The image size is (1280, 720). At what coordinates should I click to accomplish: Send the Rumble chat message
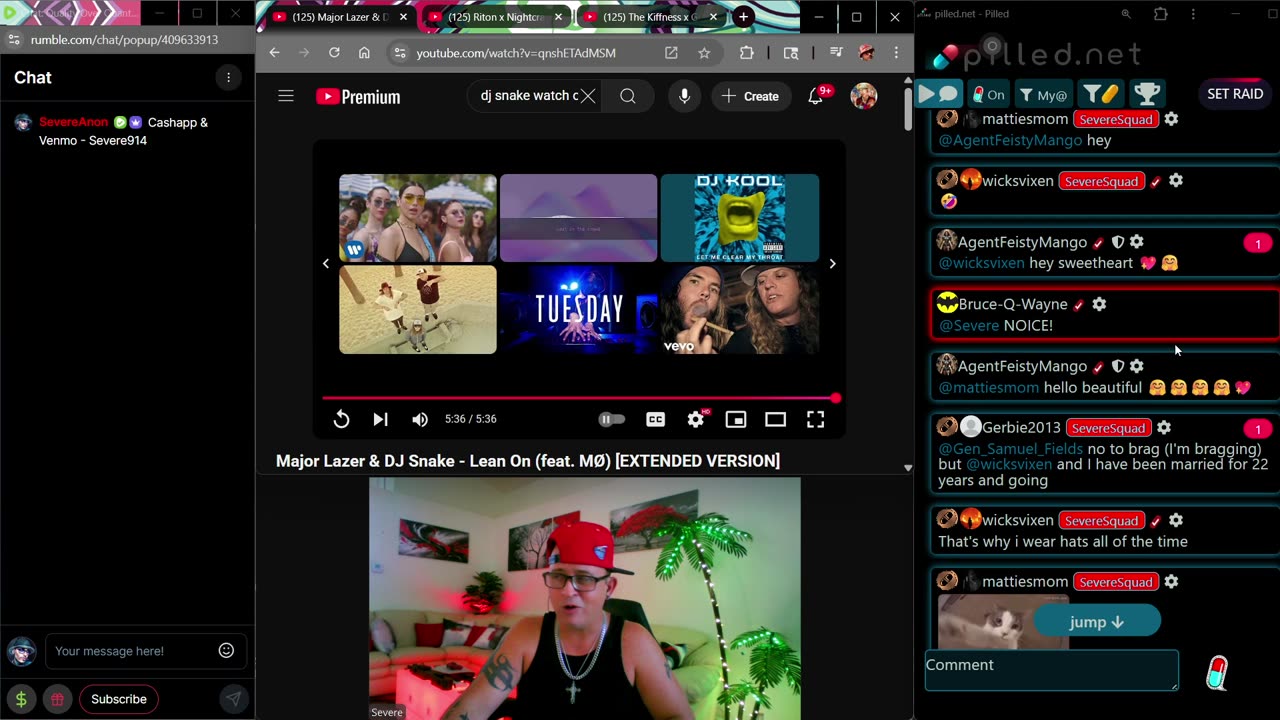[232, 699]
